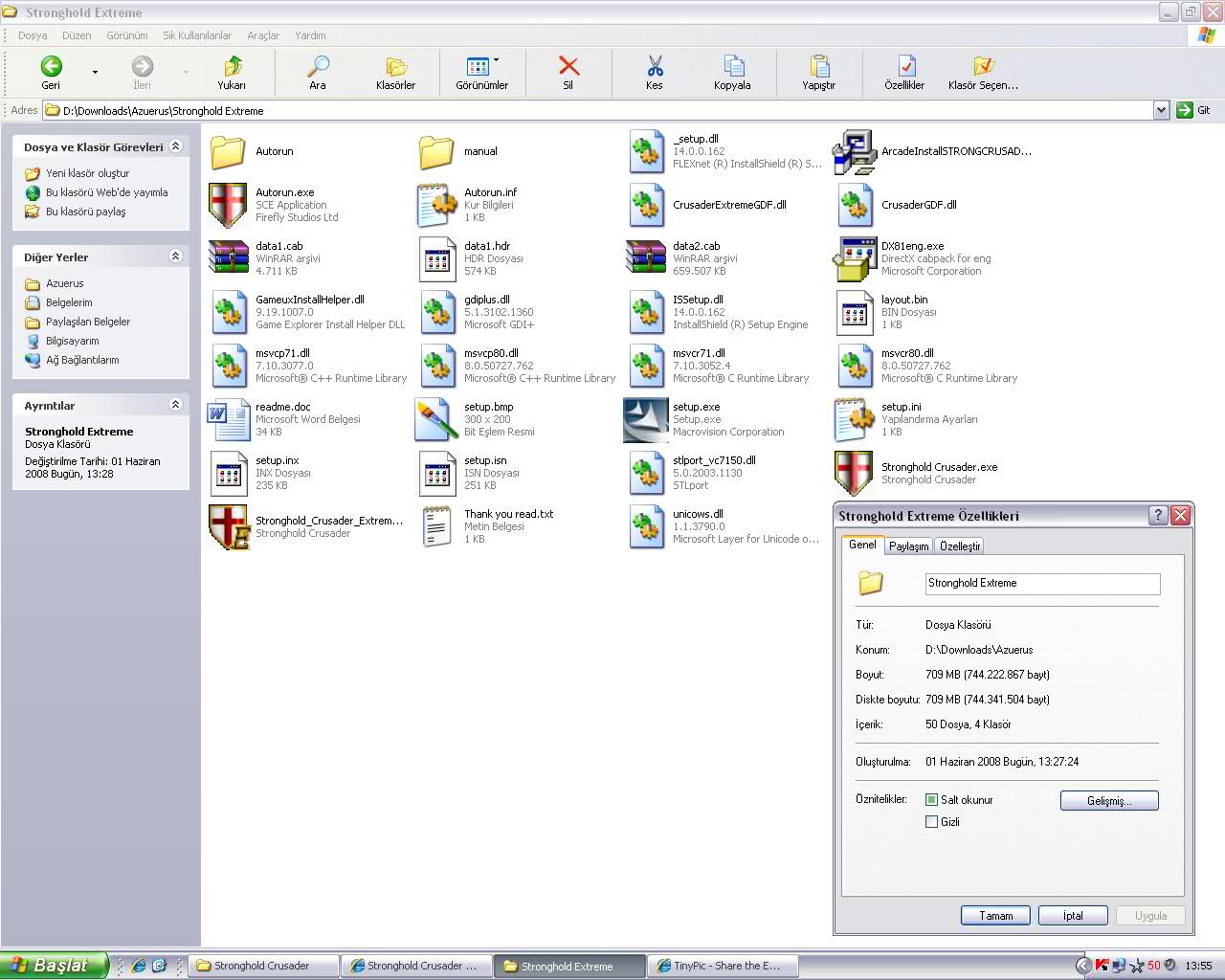Switch to Stronghold Crusader folder taskbar item
Image resolution: width=1225 pixels, height=980 pixels.
(x=263, y=966)
